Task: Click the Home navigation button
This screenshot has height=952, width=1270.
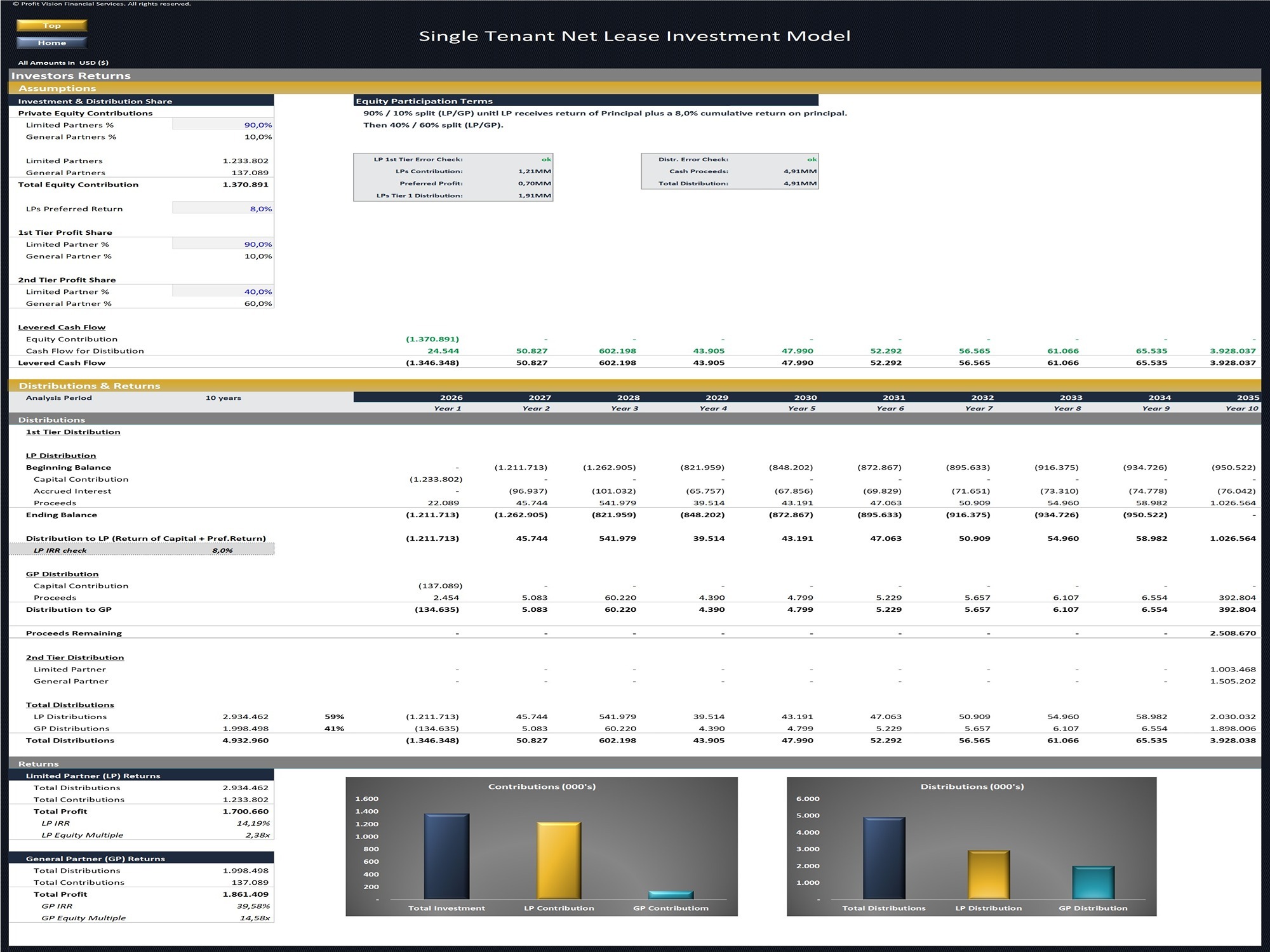Action: pyautogui.click(x=52, y=43)
